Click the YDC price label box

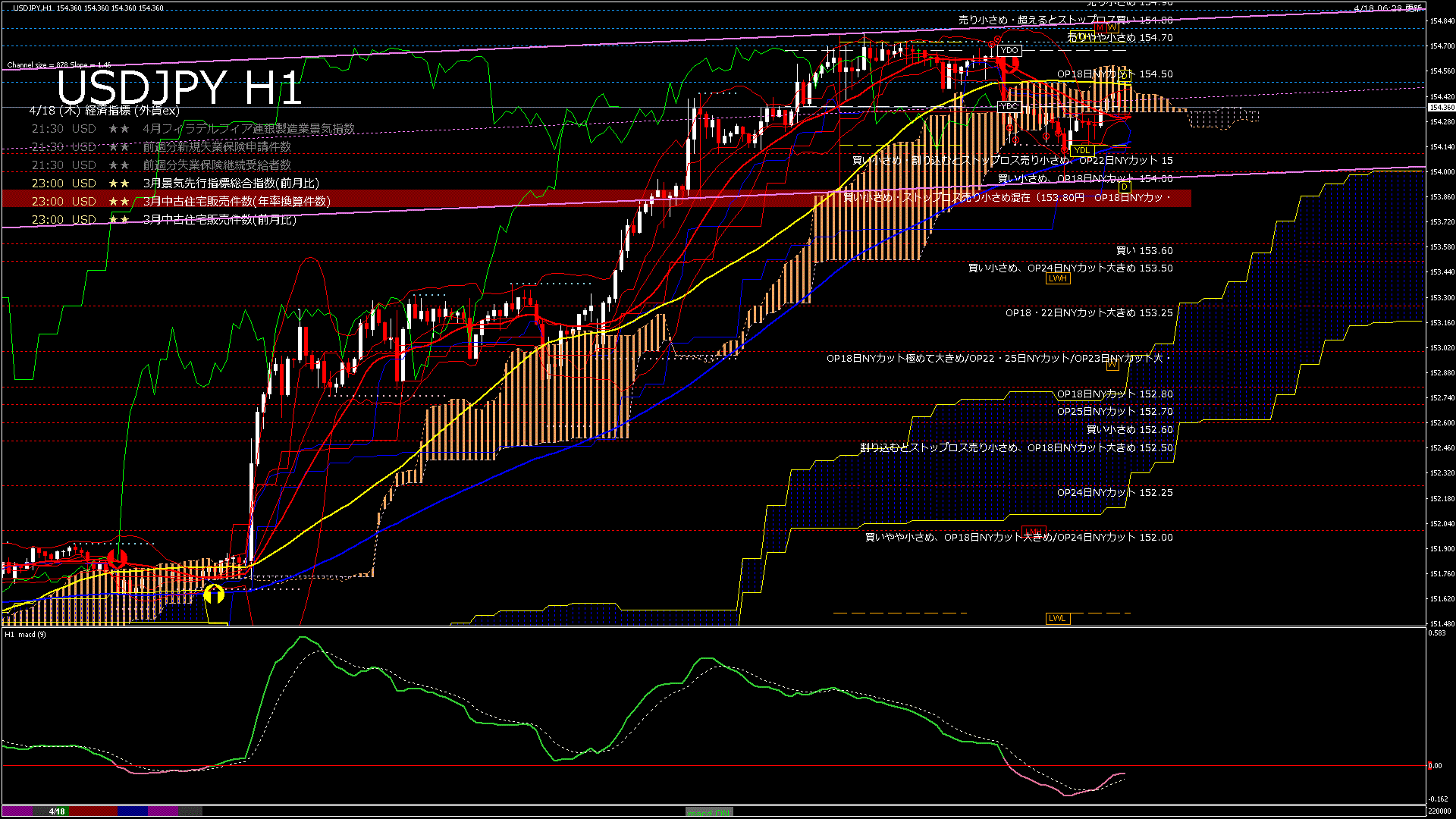[1009, 107]
